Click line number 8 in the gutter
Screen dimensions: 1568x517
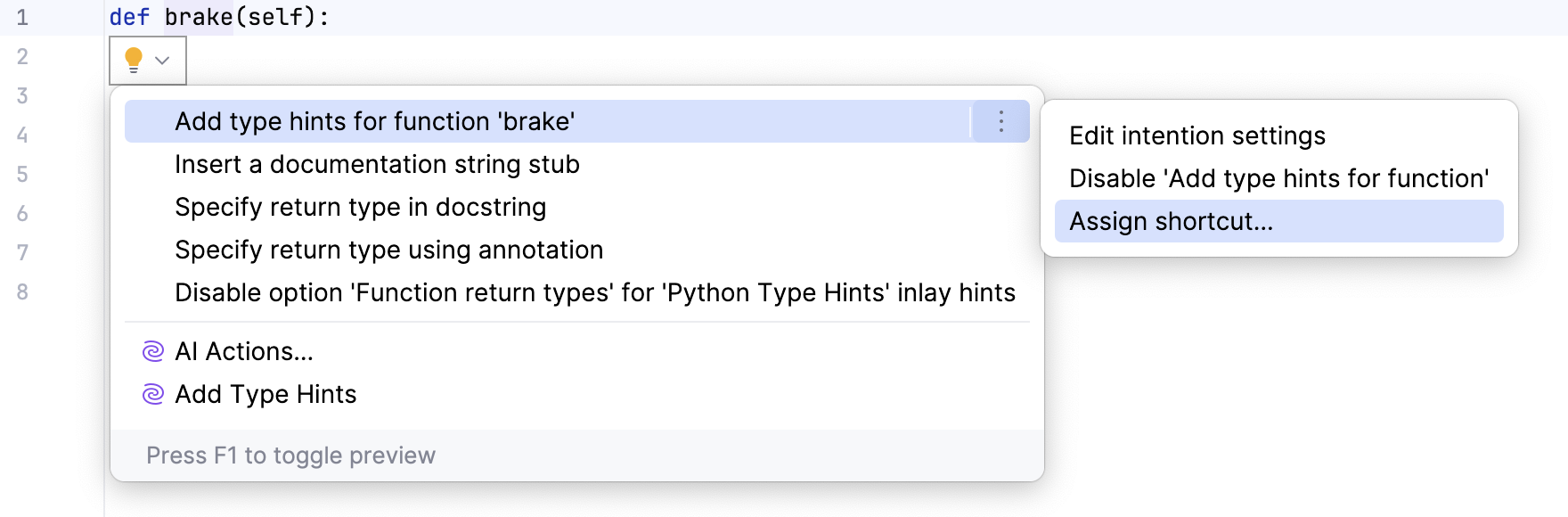click(22, 291)
